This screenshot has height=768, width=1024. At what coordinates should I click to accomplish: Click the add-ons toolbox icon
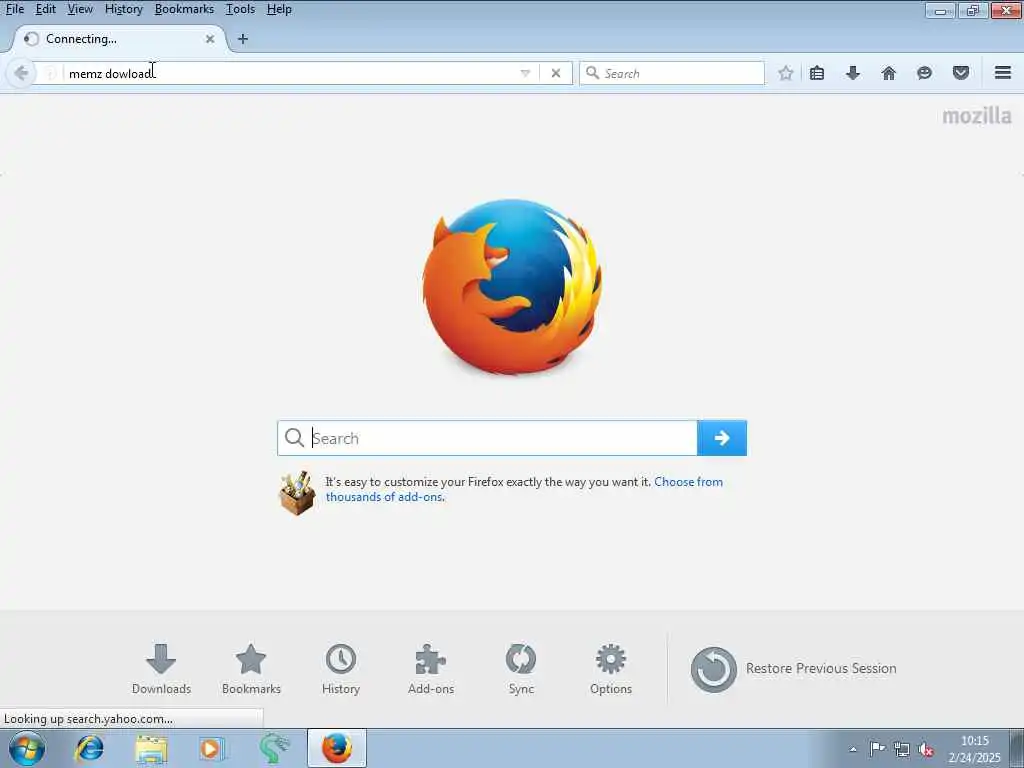tap(297, 493)
